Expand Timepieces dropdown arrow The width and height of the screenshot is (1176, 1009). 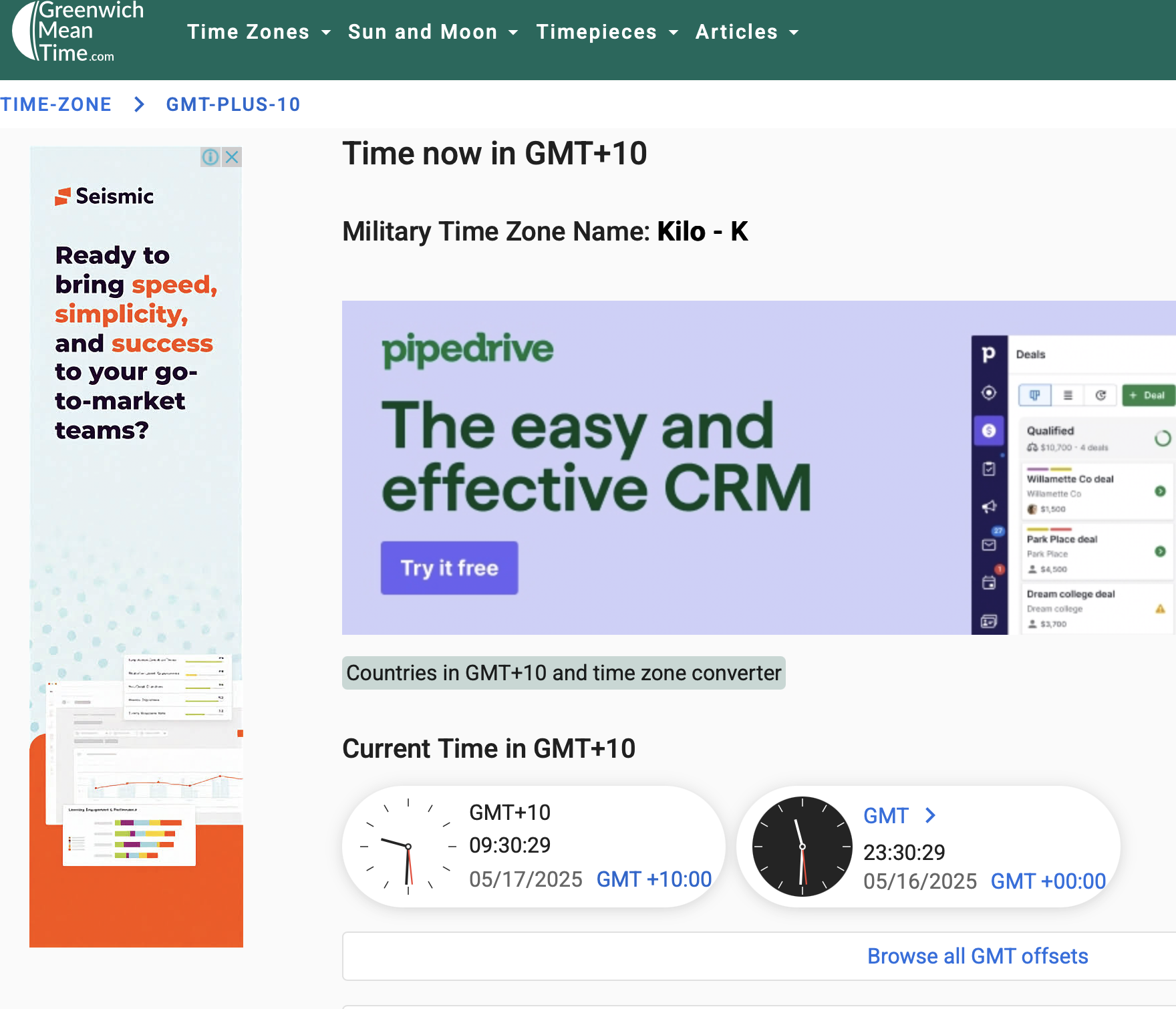click(674, 32)
